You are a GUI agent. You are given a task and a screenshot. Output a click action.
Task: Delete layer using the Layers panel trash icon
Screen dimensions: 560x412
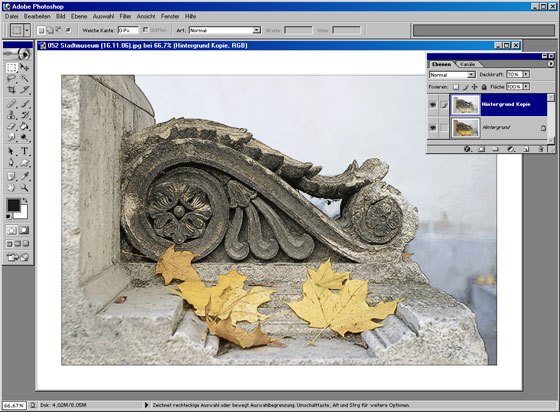click(540, 149)
